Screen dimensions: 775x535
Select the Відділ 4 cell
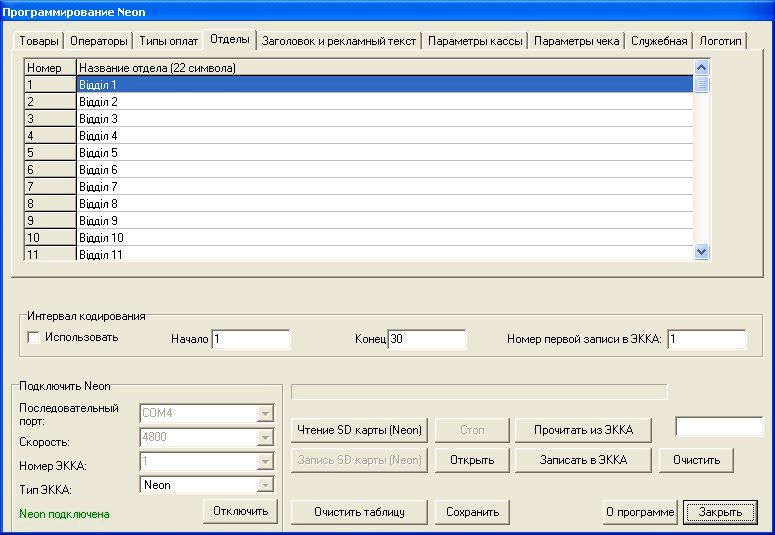click(x=385, y=135)
